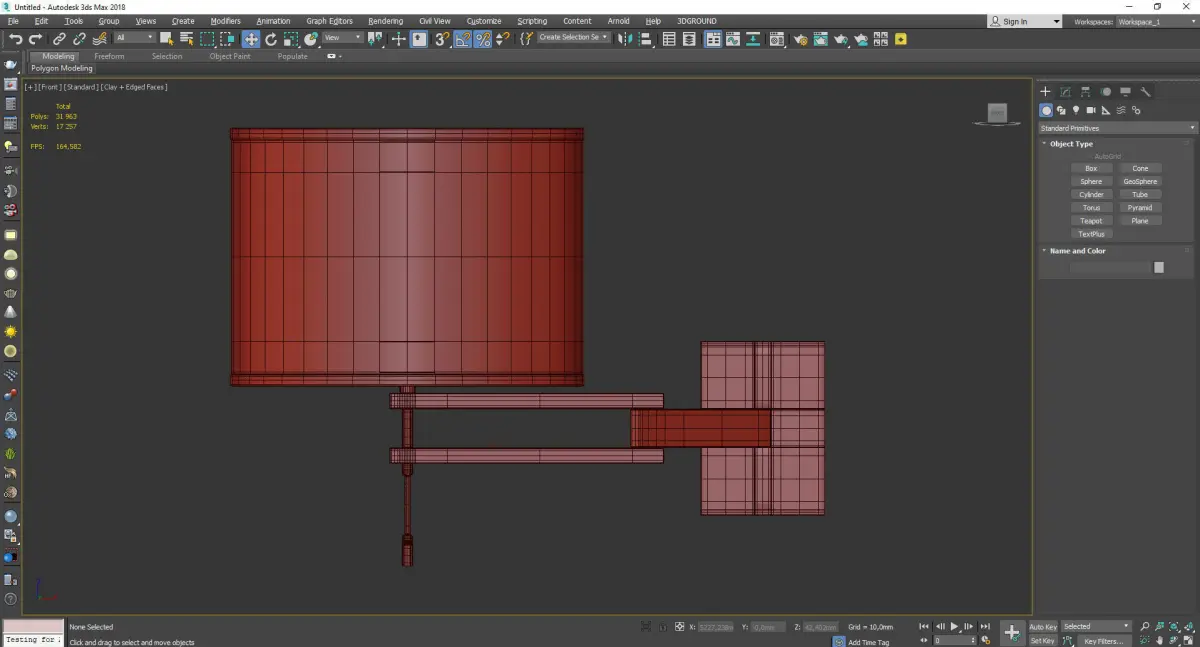This screenshot has width=1200, height=647.
Task: Open the View reference coordinate dropdown
Action: click(342, 38)
